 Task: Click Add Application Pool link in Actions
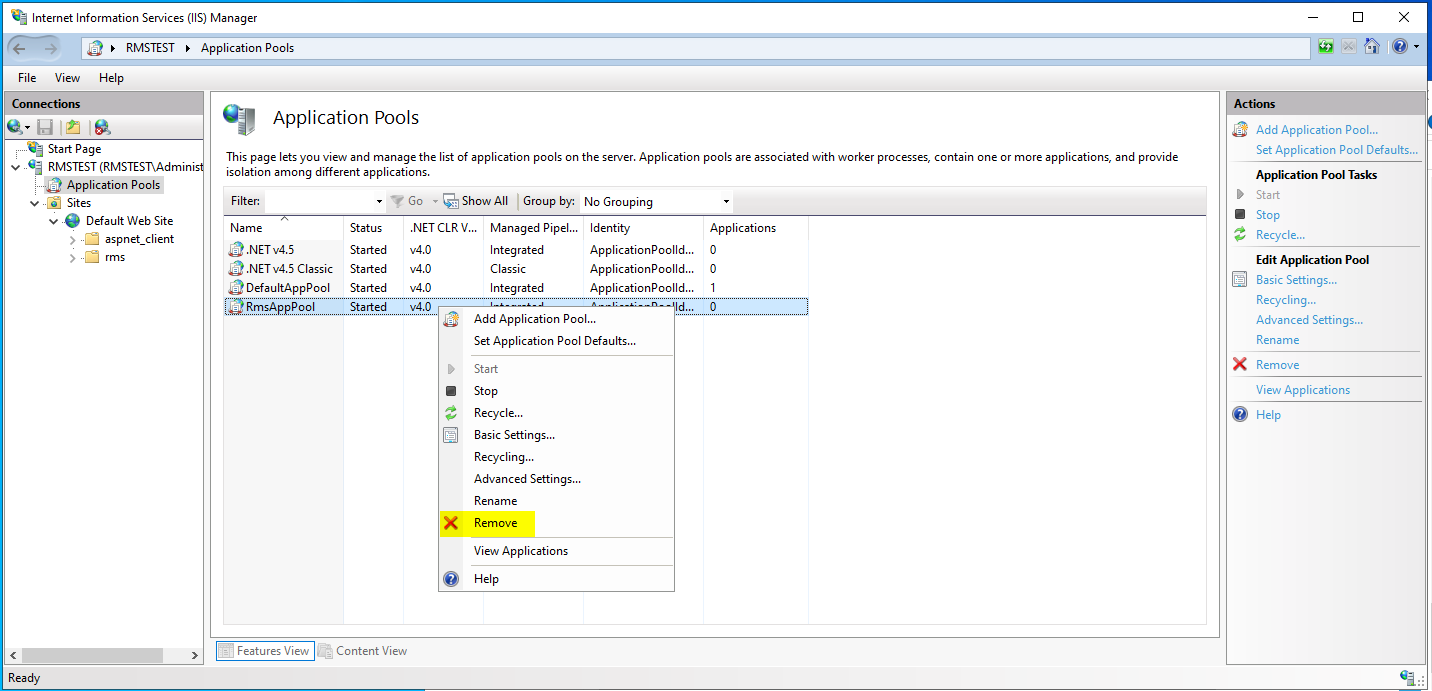[x=1316, y=130]
